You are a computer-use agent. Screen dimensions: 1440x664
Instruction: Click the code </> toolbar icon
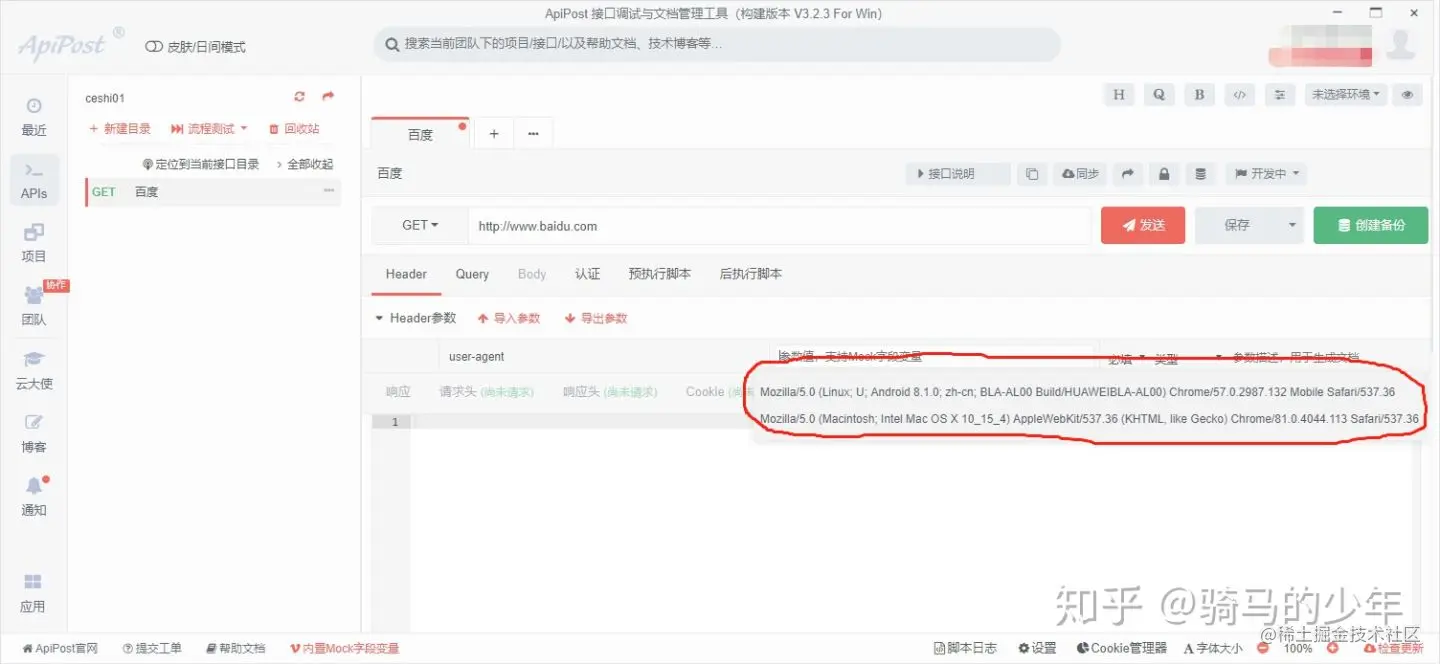1239,95
